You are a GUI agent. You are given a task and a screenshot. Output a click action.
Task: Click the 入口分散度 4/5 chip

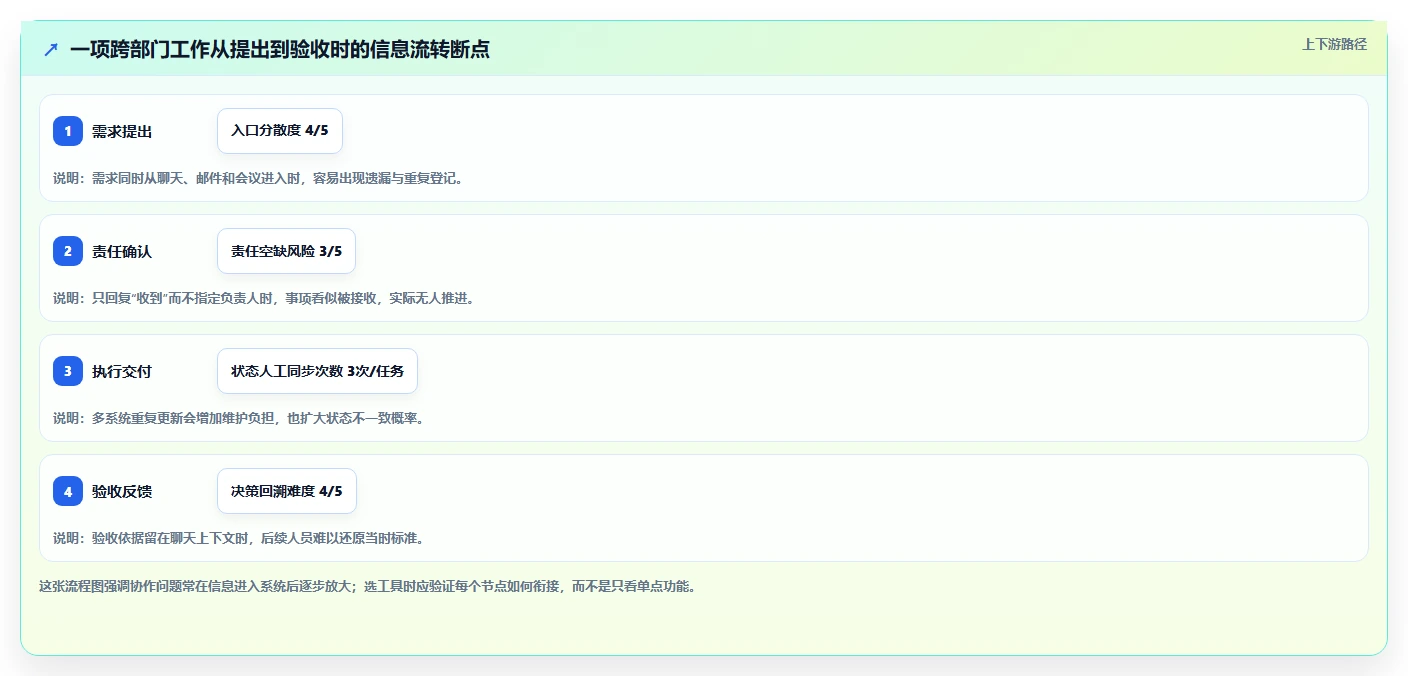pyautogui.click(x=280, y=131)
